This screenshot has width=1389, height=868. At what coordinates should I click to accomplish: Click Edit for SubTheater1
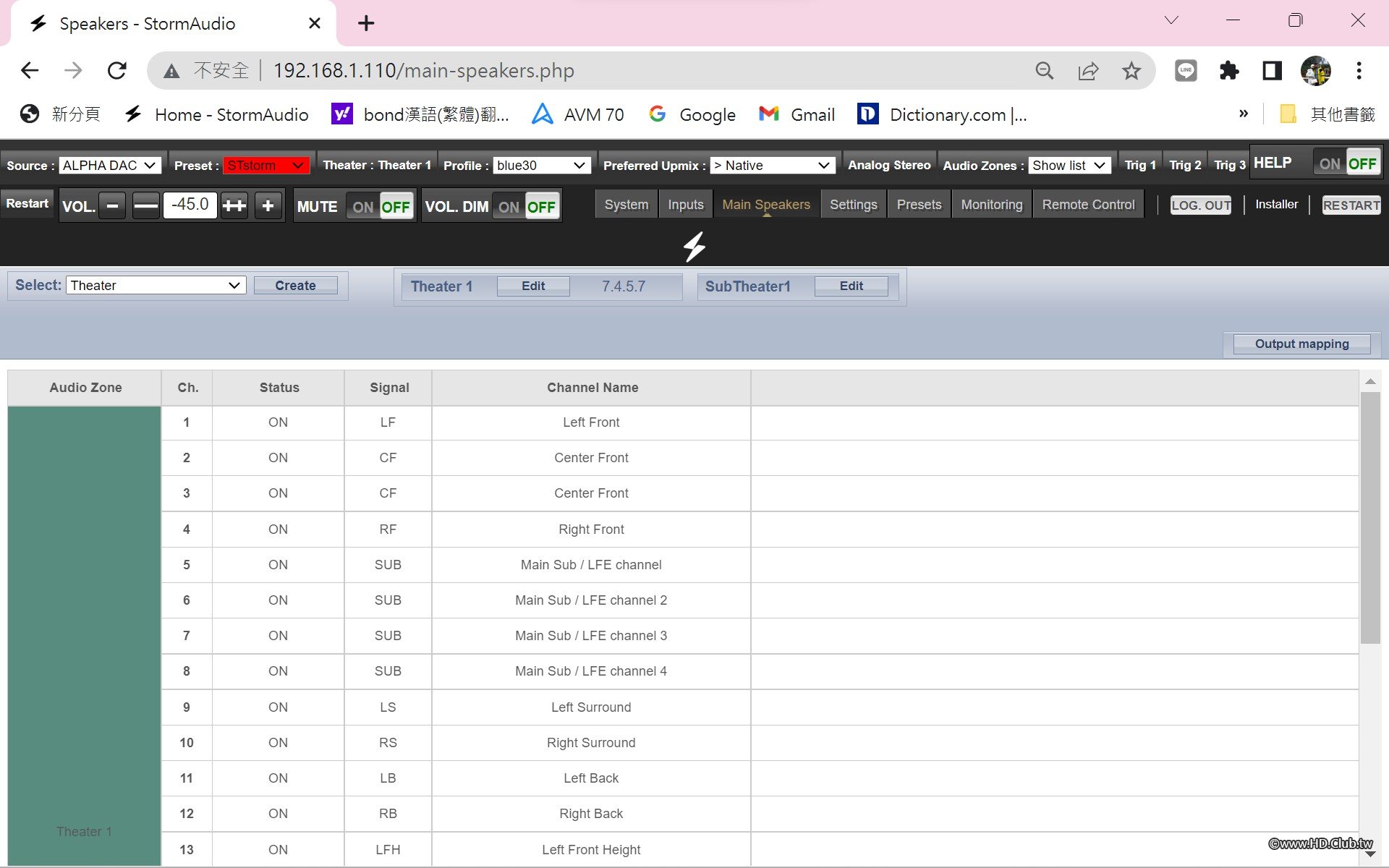click(851, 286)
